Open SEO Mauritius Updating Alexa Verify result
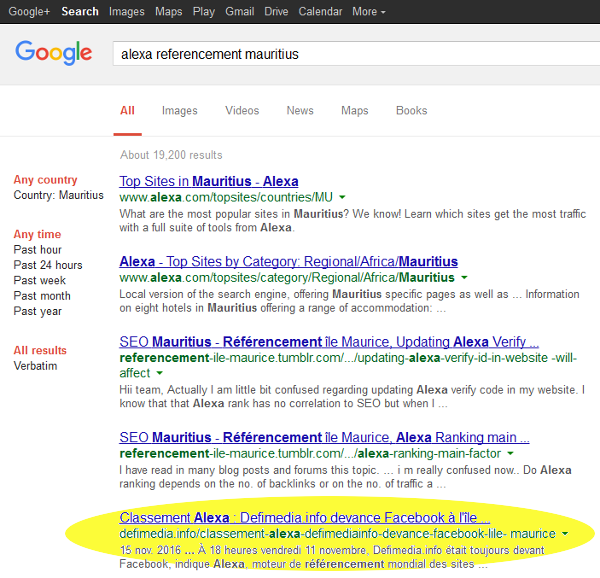This screenshot has width=600, height=578. tap(329, 342)
